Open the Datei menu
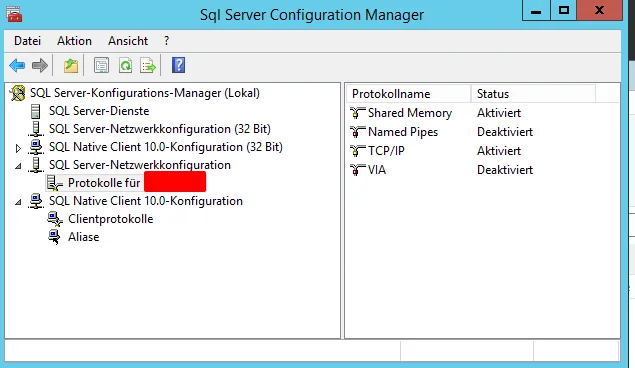 [x=28, y=41]
